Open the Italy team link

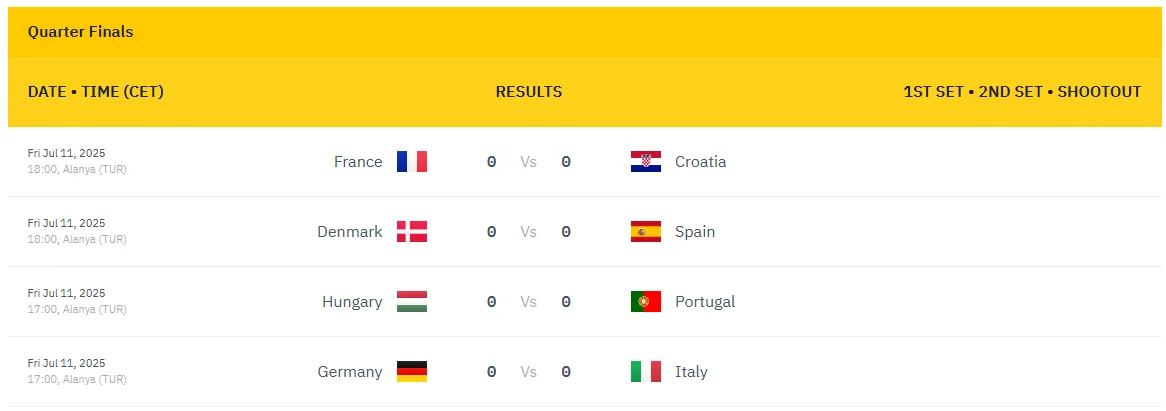coord(691,372)
